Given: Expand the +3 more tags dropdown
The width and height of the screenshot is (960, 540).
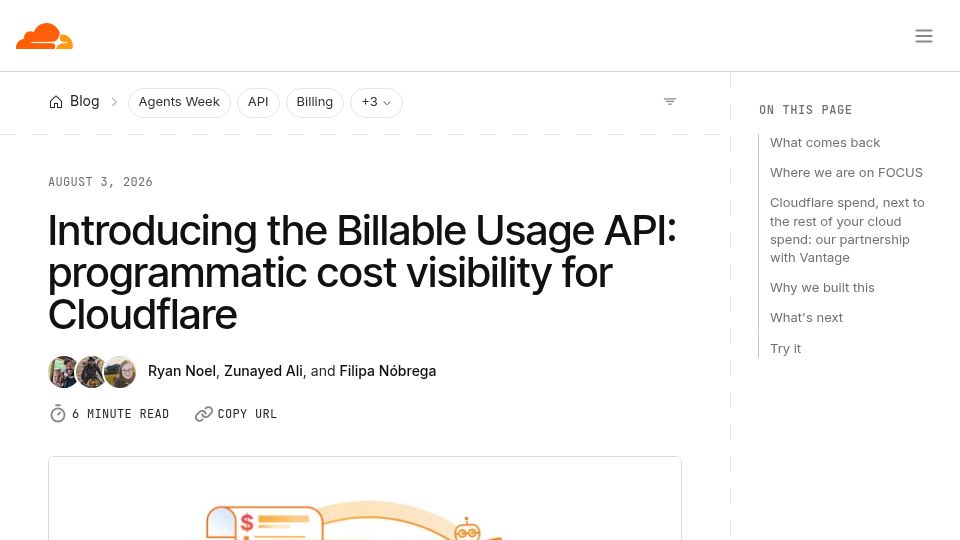Looking at the screenshot, I should tap(376, 102).
